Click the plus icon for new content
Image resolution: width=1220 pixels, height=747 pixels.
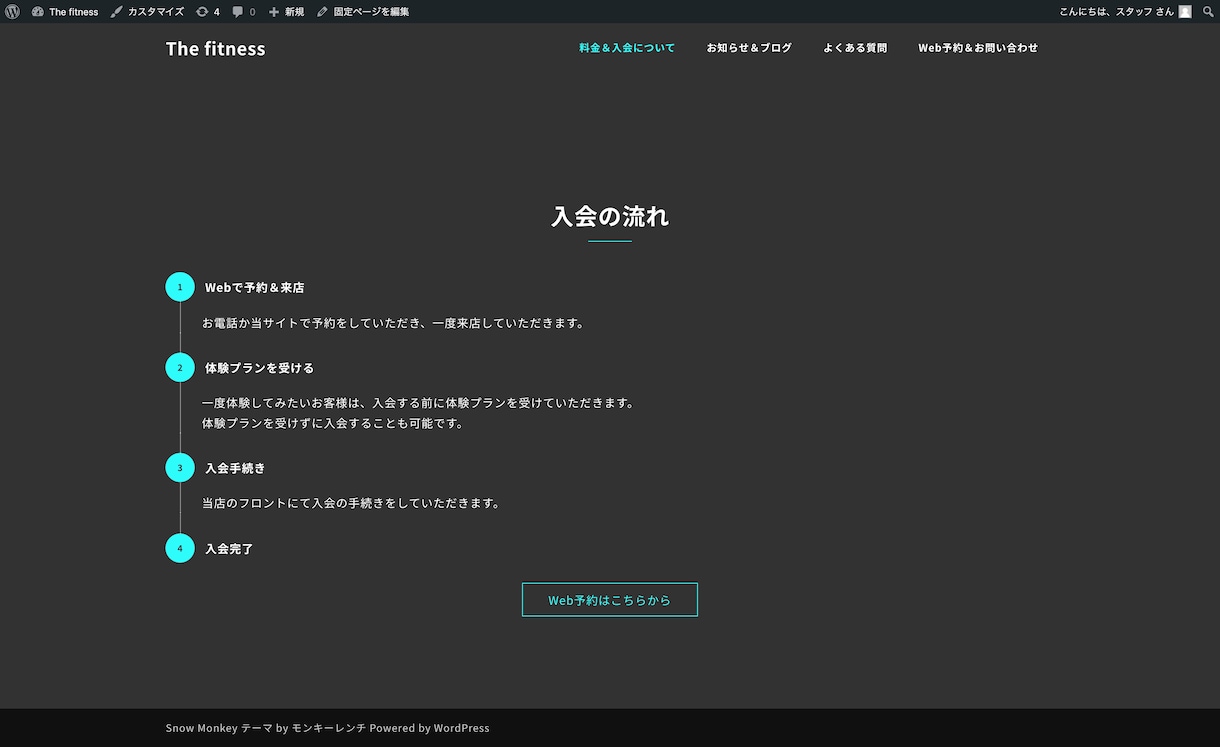(x=274, y=12)
